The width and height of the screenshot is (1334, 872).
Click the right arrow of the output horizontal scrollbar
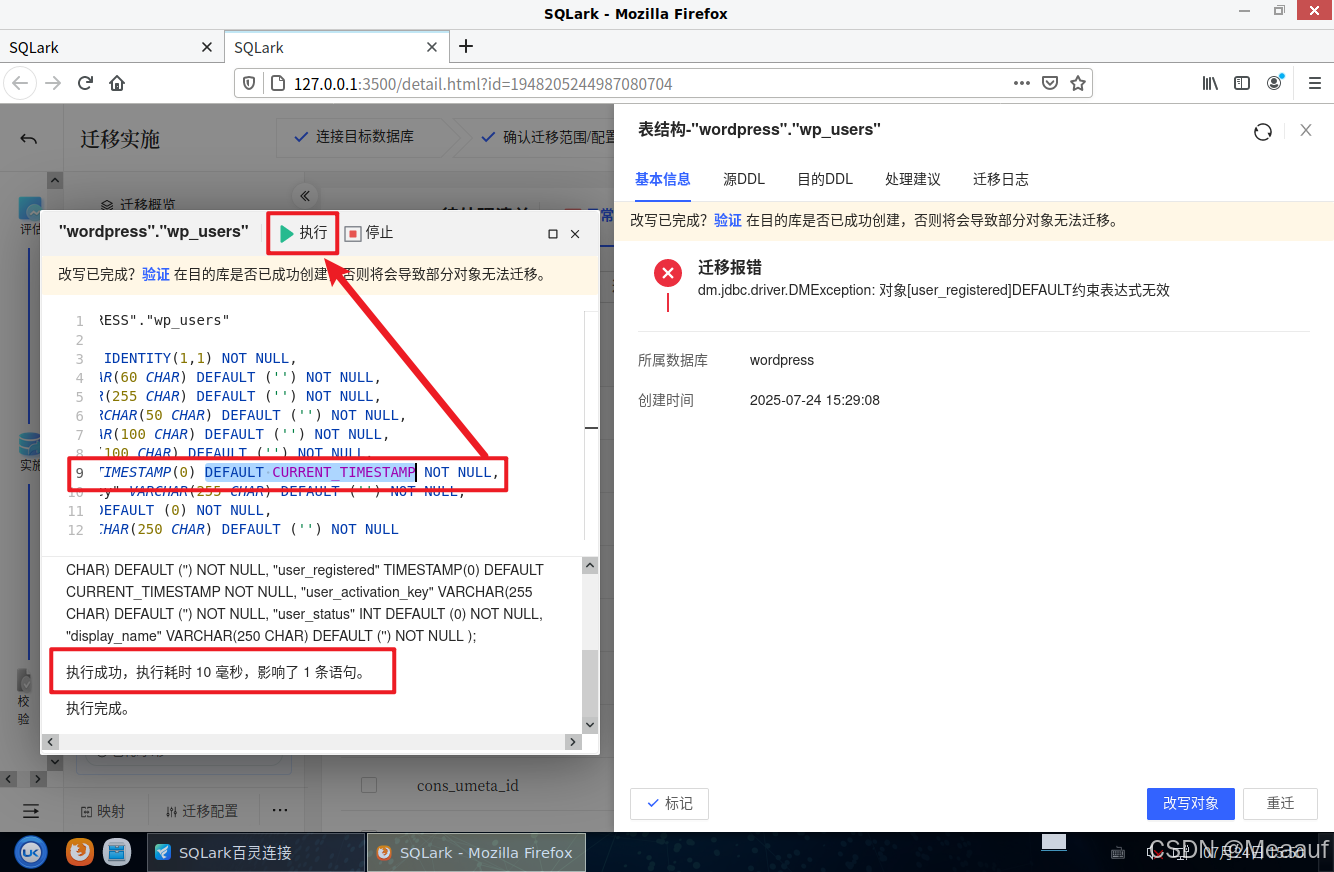[573, 742]
